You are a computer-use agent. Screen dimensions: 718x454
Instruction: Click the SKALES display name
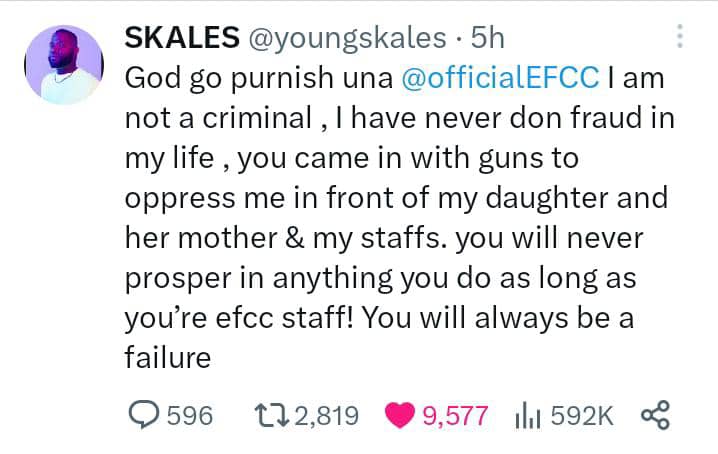(182, 37)
